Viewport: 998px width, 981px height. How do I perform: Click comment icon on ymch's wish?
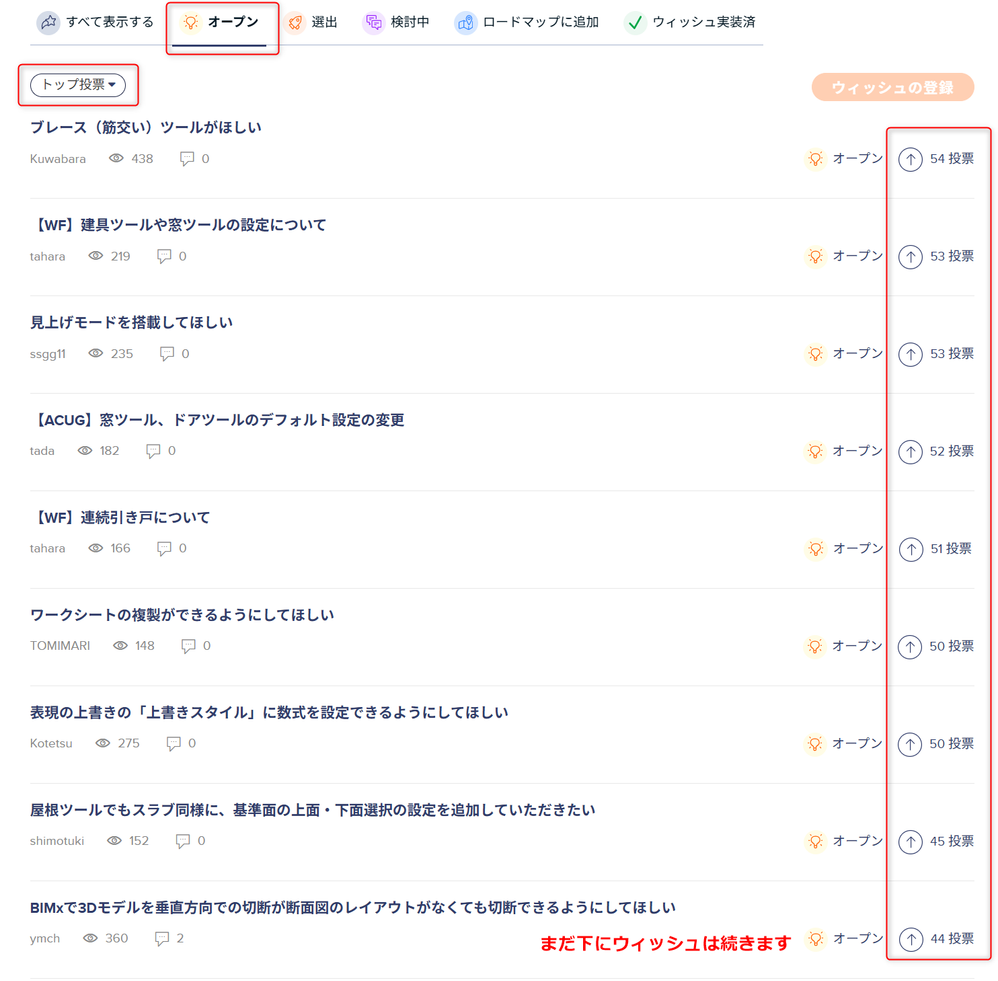click(x=162, y=938)
